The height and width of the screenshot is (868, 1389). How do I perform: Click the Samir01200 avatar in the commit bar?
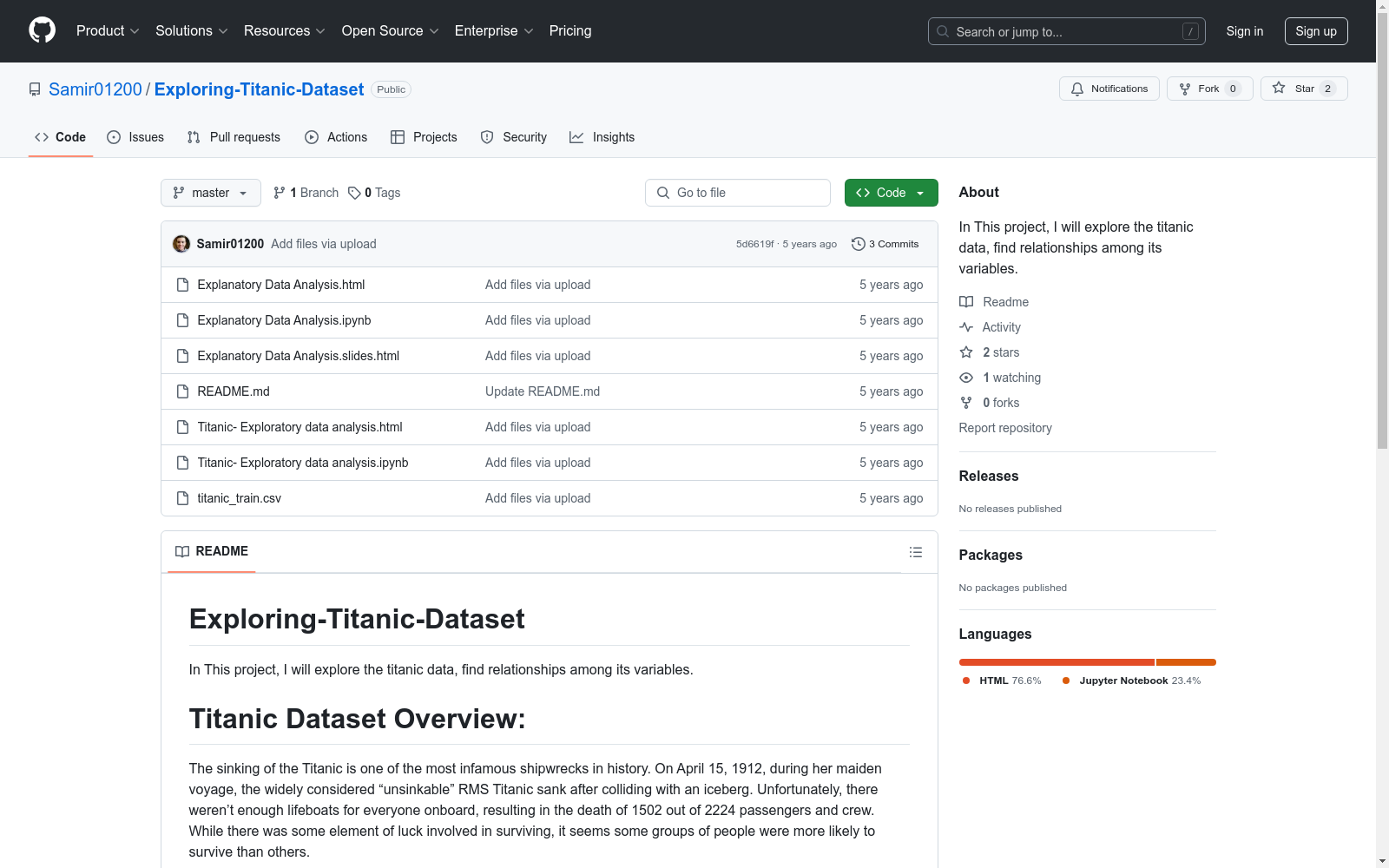pos(181,244)
